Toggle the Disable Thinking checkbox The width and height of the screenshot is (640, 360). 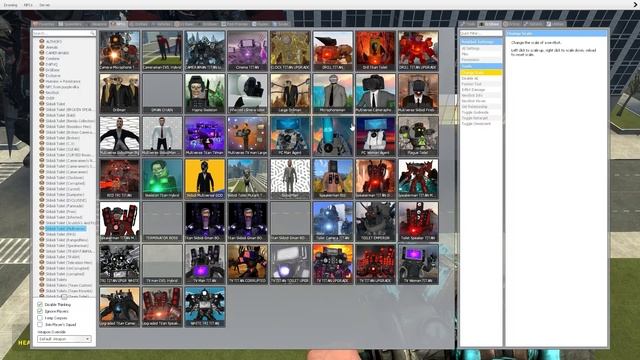(40, 304)
